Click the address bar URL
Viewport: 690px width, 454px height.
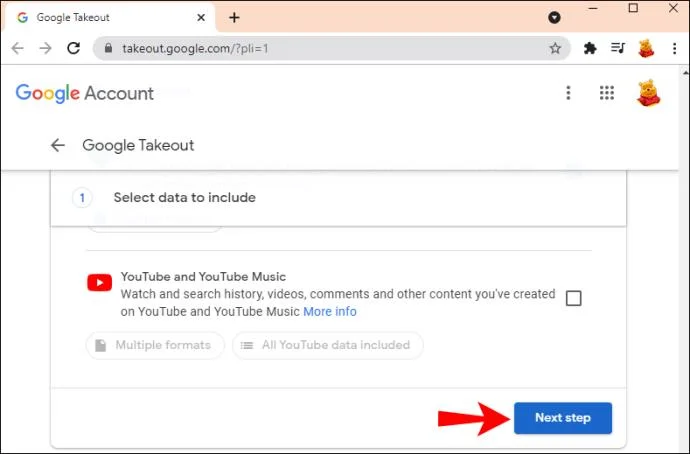pyautogui.click(x=195, y=48)
